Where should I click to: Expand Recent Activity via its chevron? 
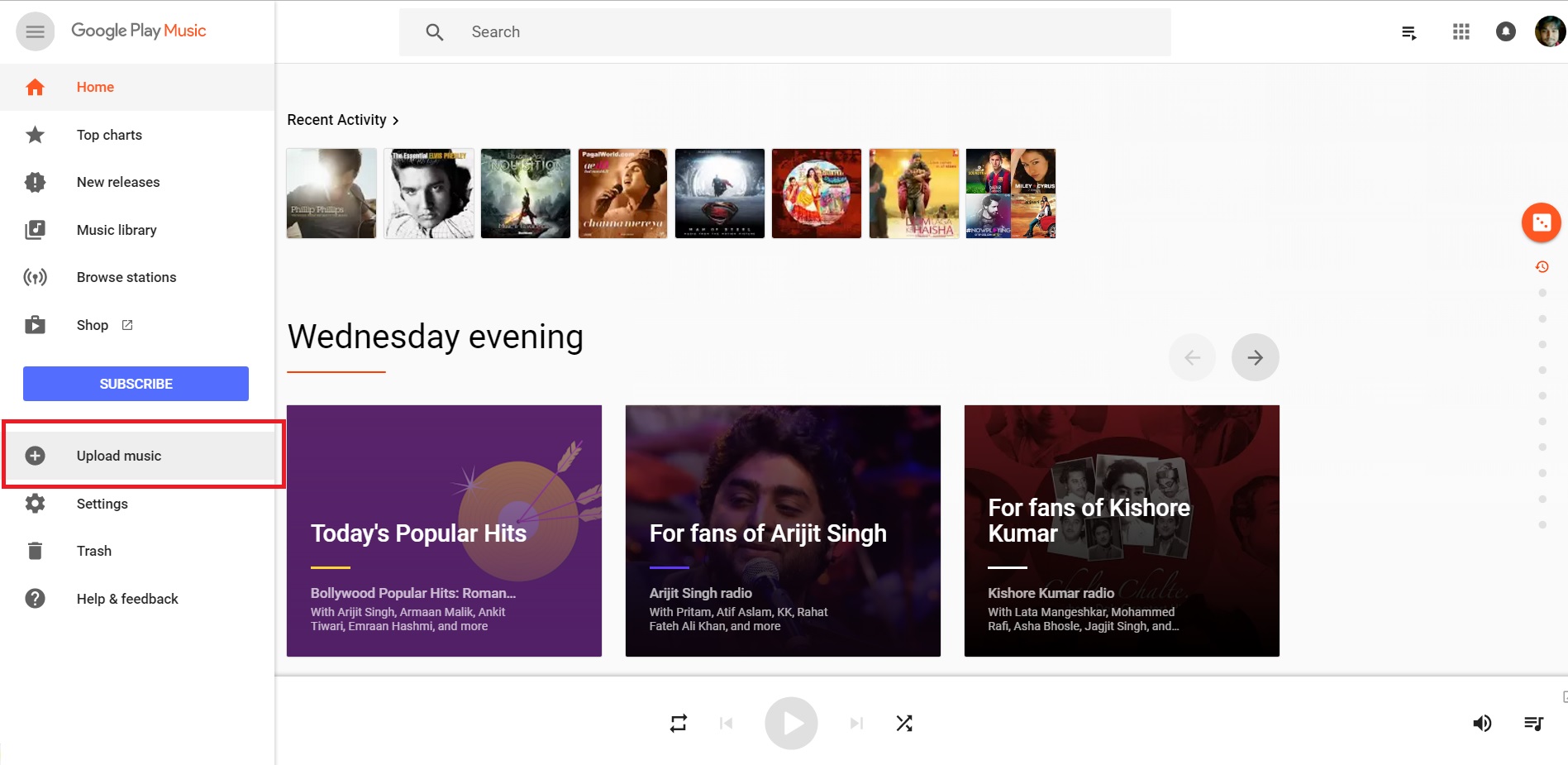point(396,121)
